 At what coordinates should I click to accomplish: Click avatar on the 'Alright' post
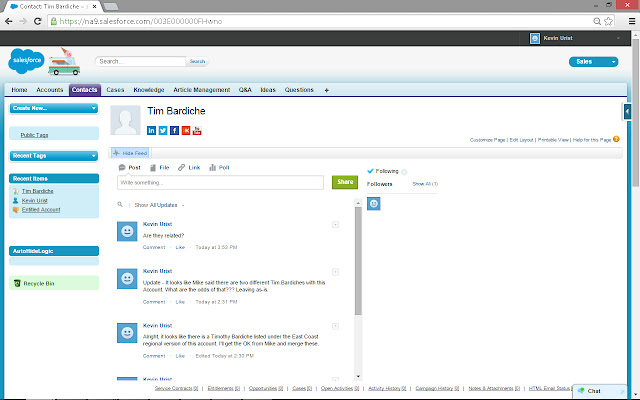(127, 333)
